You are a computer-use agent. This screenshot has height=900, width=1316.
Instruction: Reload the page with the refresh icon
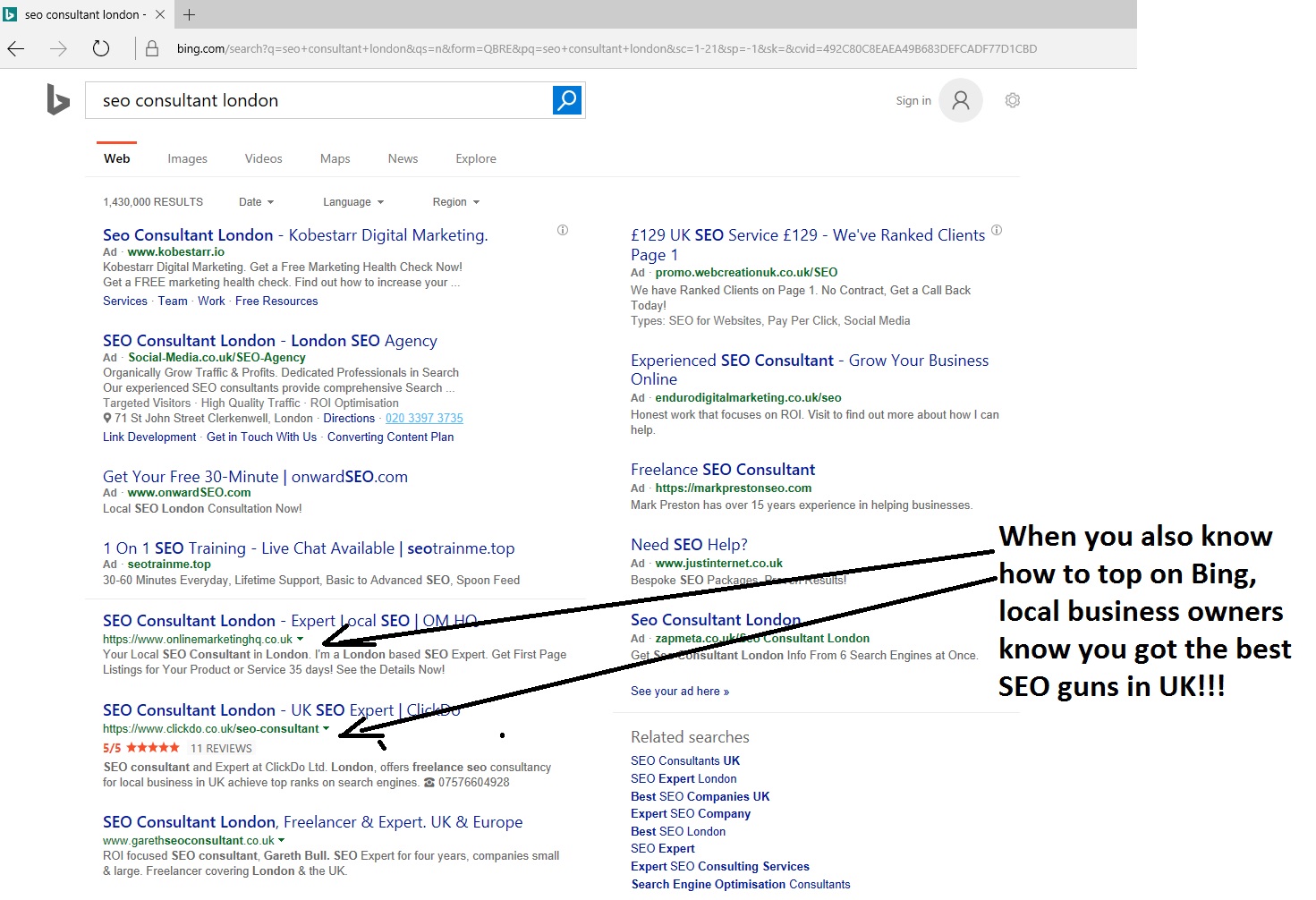[101, 48]
